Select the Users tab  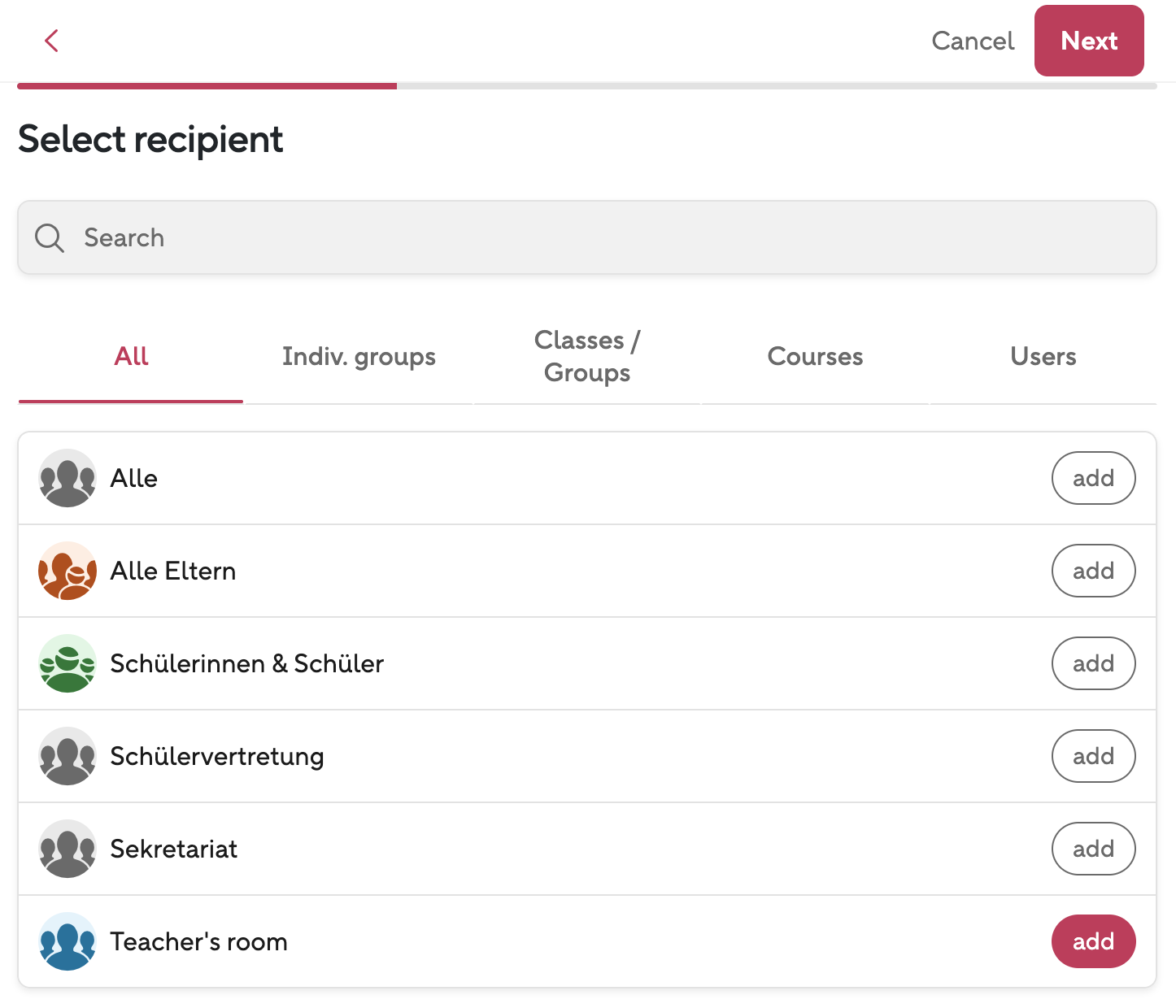click(x=1043, y=357)
